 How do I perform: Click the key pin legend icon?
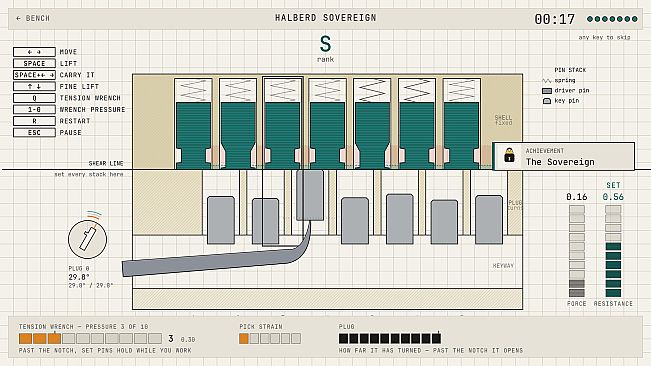(x=547, y=101)
